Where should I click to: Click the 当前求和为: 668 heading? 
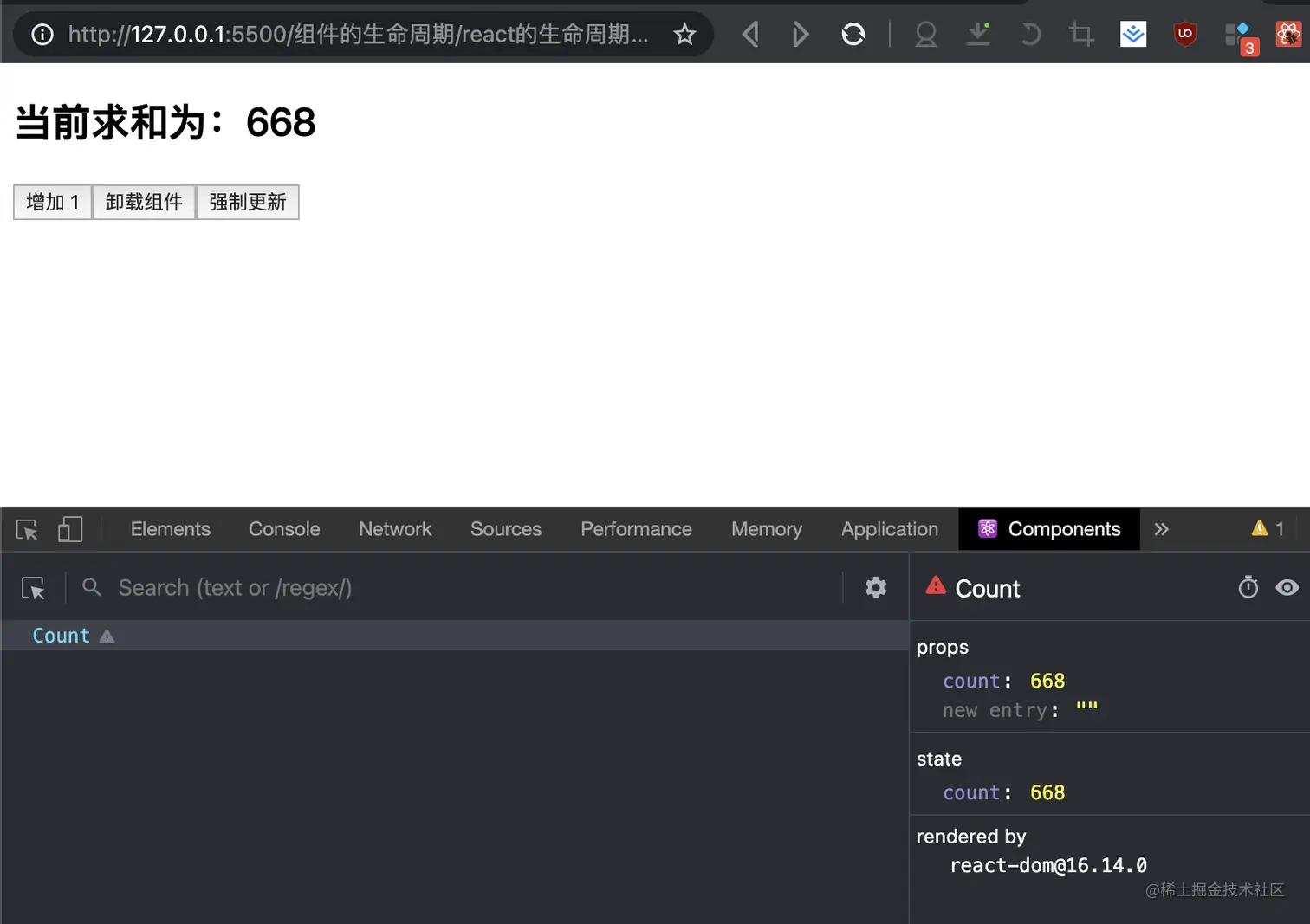[165, 122]
